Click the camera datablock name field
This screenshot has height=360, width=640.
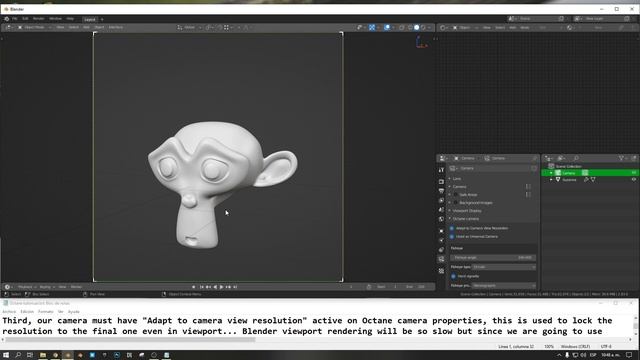pos(493,168)
